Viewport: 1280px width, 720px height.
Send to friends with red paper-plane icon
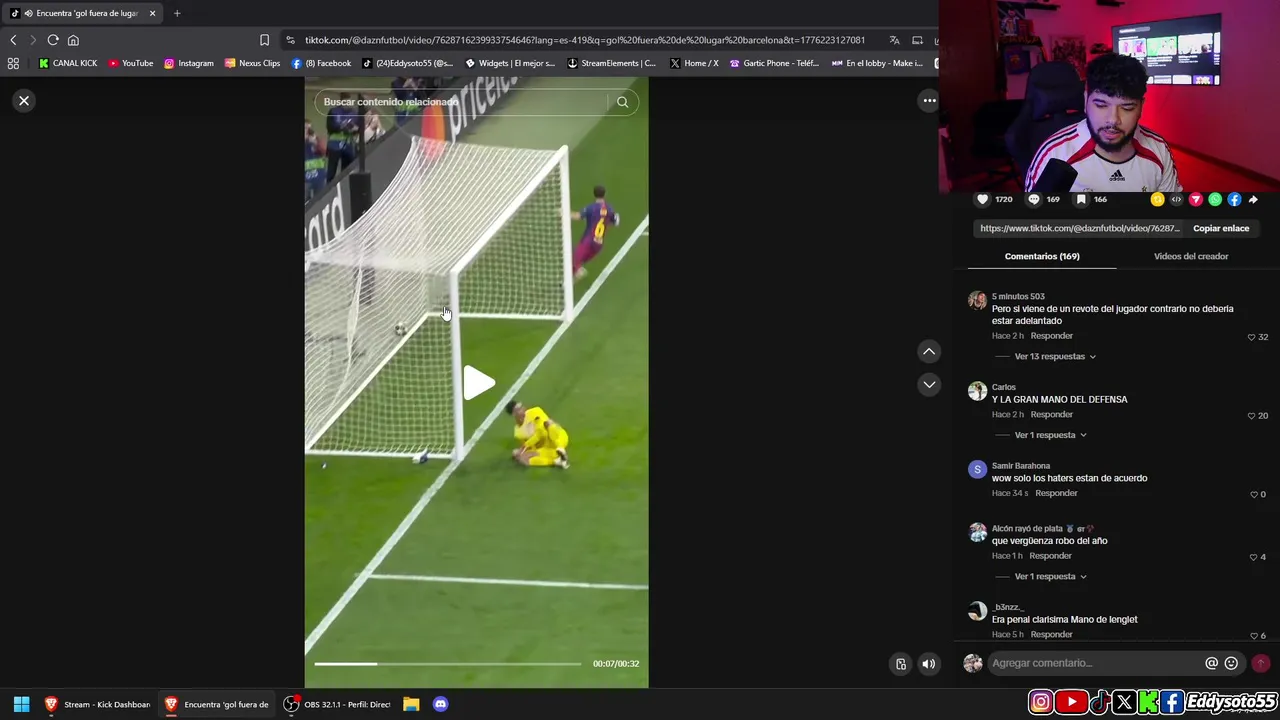(1195, 199)
